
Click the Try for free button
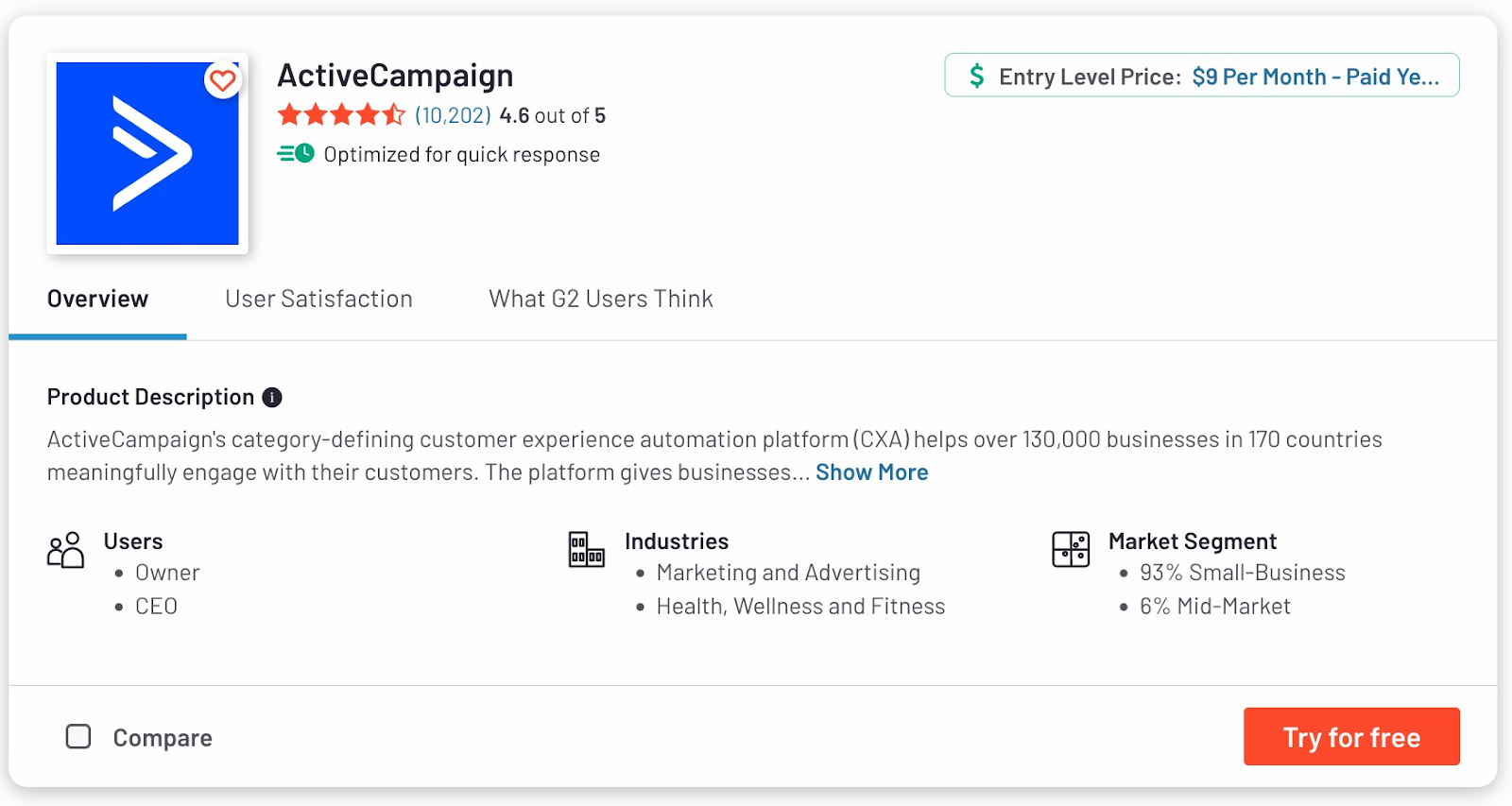point(1351,736)
